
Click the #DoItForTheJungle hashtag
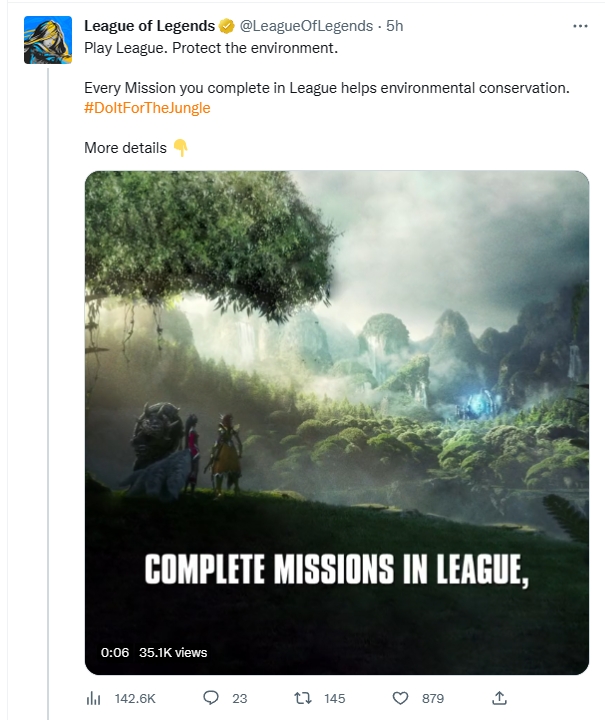(147, 108)
